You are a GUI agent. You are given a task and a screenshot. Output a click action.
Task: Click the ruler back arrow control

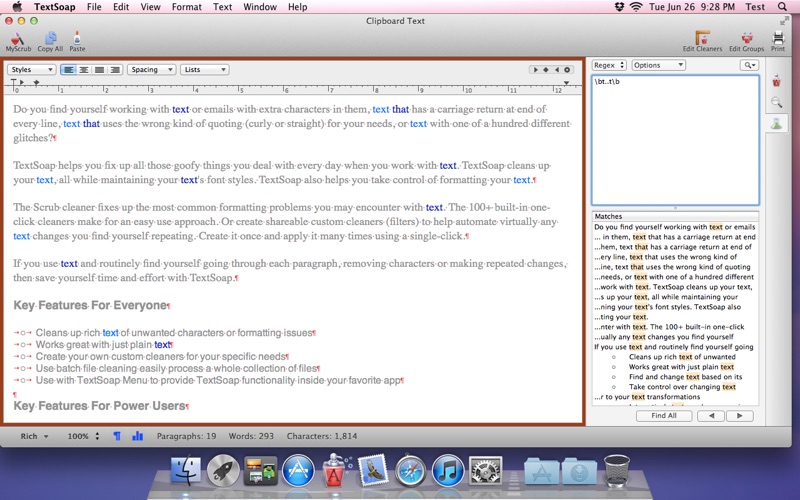(557, 70)
